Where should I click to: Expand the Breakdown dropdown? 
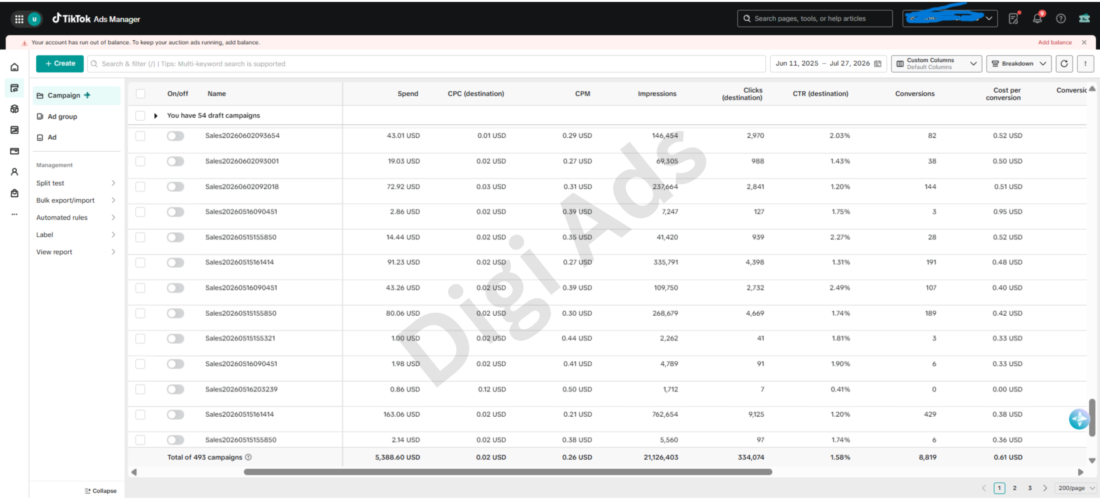point(1019,64)
